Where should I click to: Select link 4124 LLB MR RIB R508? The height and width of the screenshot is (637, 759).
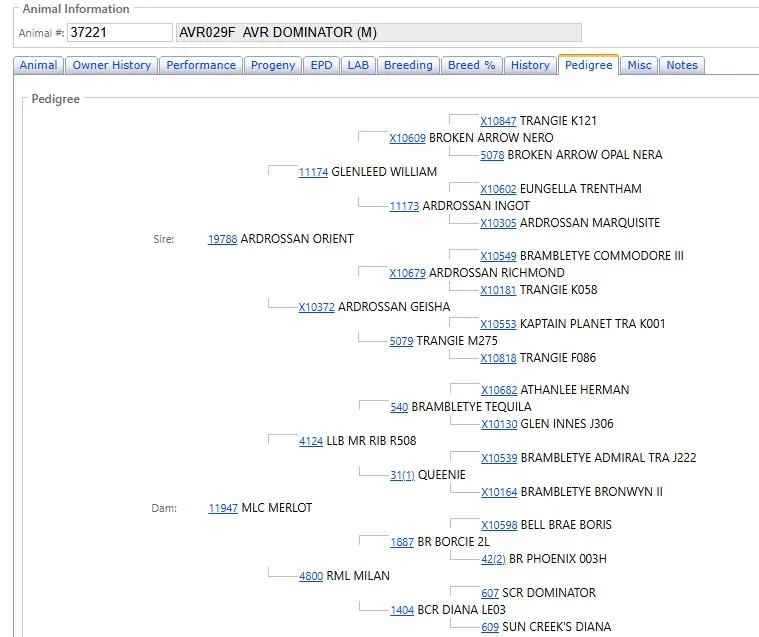311,441
